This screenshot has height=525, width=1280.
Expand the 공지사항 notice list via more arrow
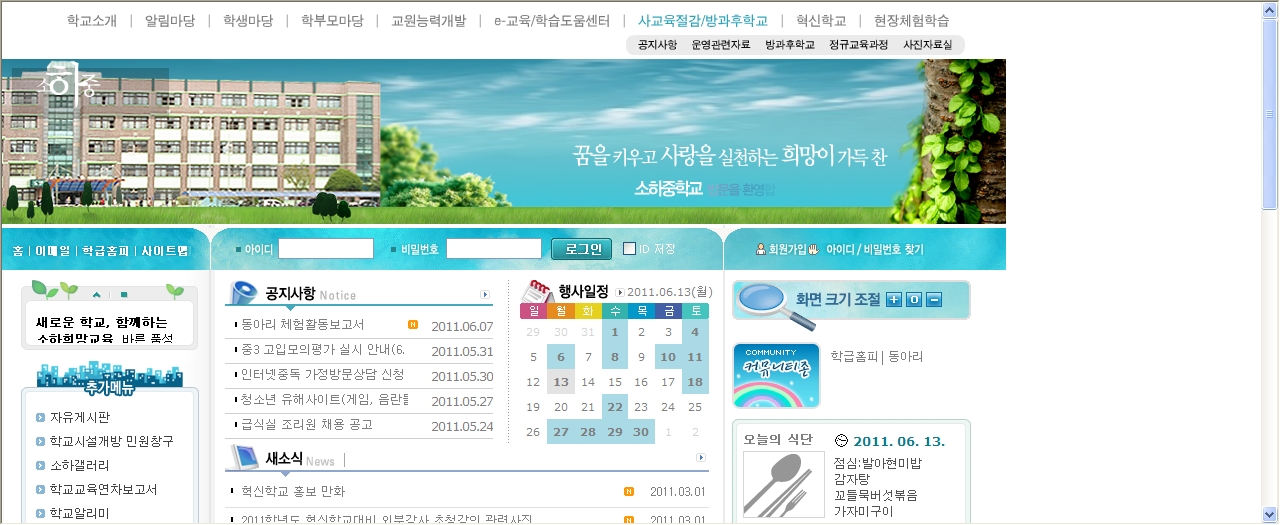(485, 295)
